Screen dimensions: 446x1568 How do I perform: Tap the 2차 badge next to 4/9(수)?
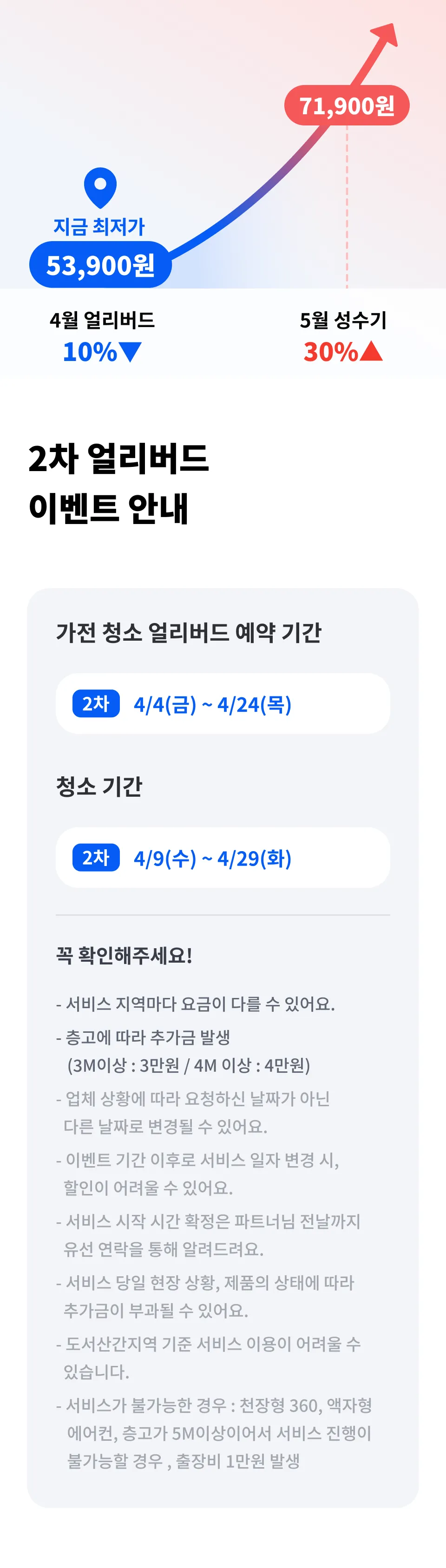click(x=96, y=858)
